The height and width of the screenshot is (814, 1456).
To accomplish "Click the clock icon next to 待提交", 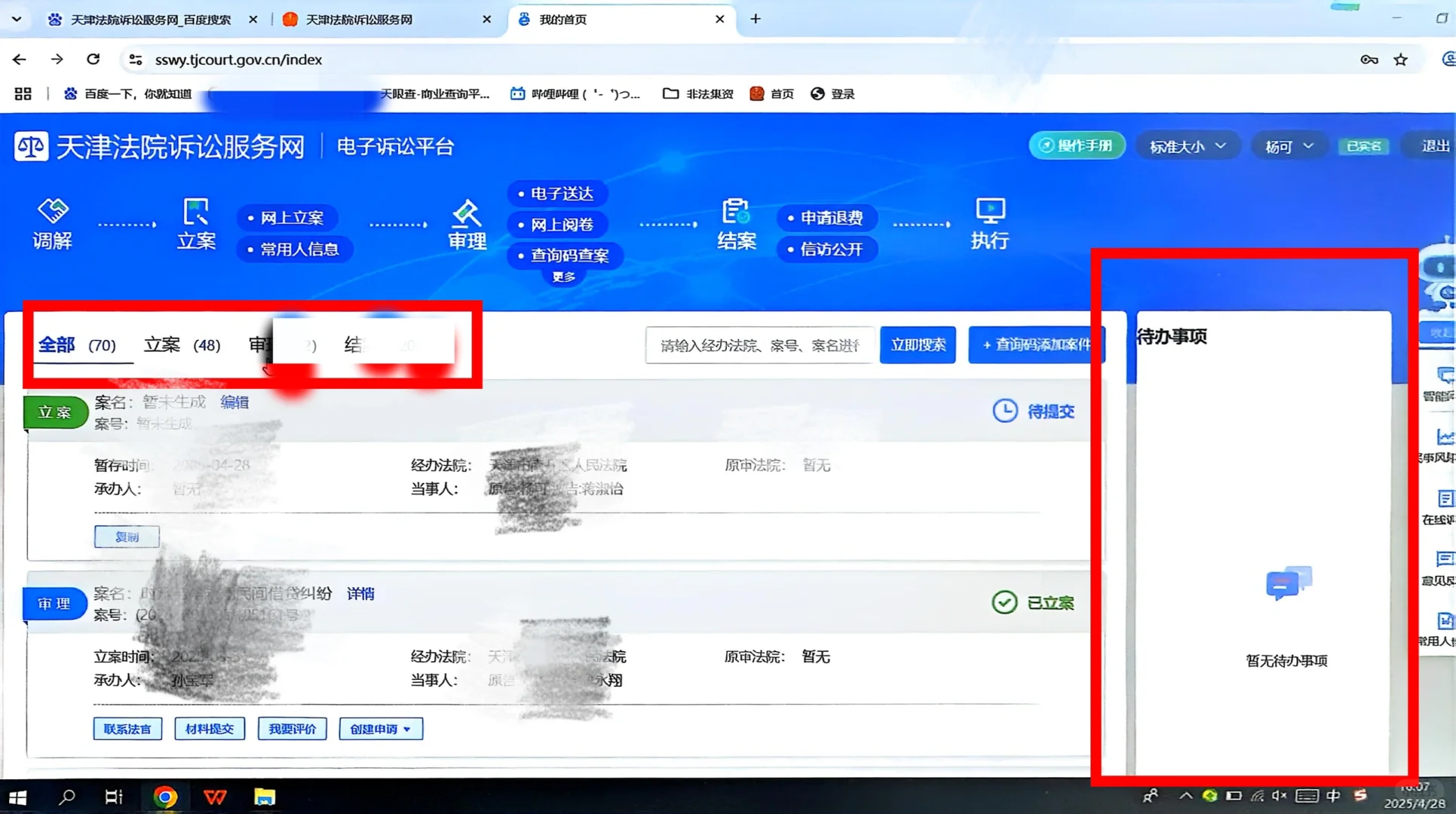I will (x=1004, y=411).
